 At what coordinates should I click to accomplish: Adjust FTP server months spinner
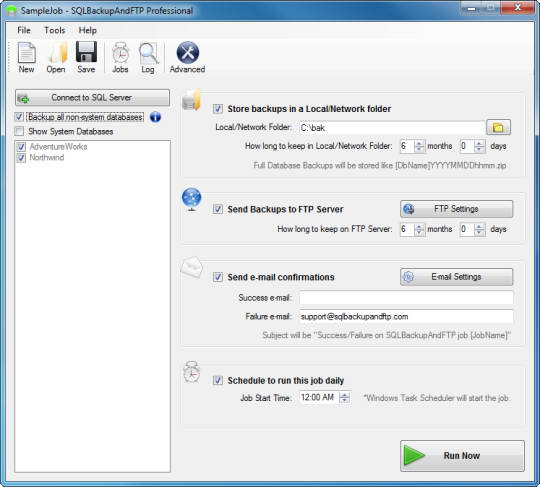(419, 229)
